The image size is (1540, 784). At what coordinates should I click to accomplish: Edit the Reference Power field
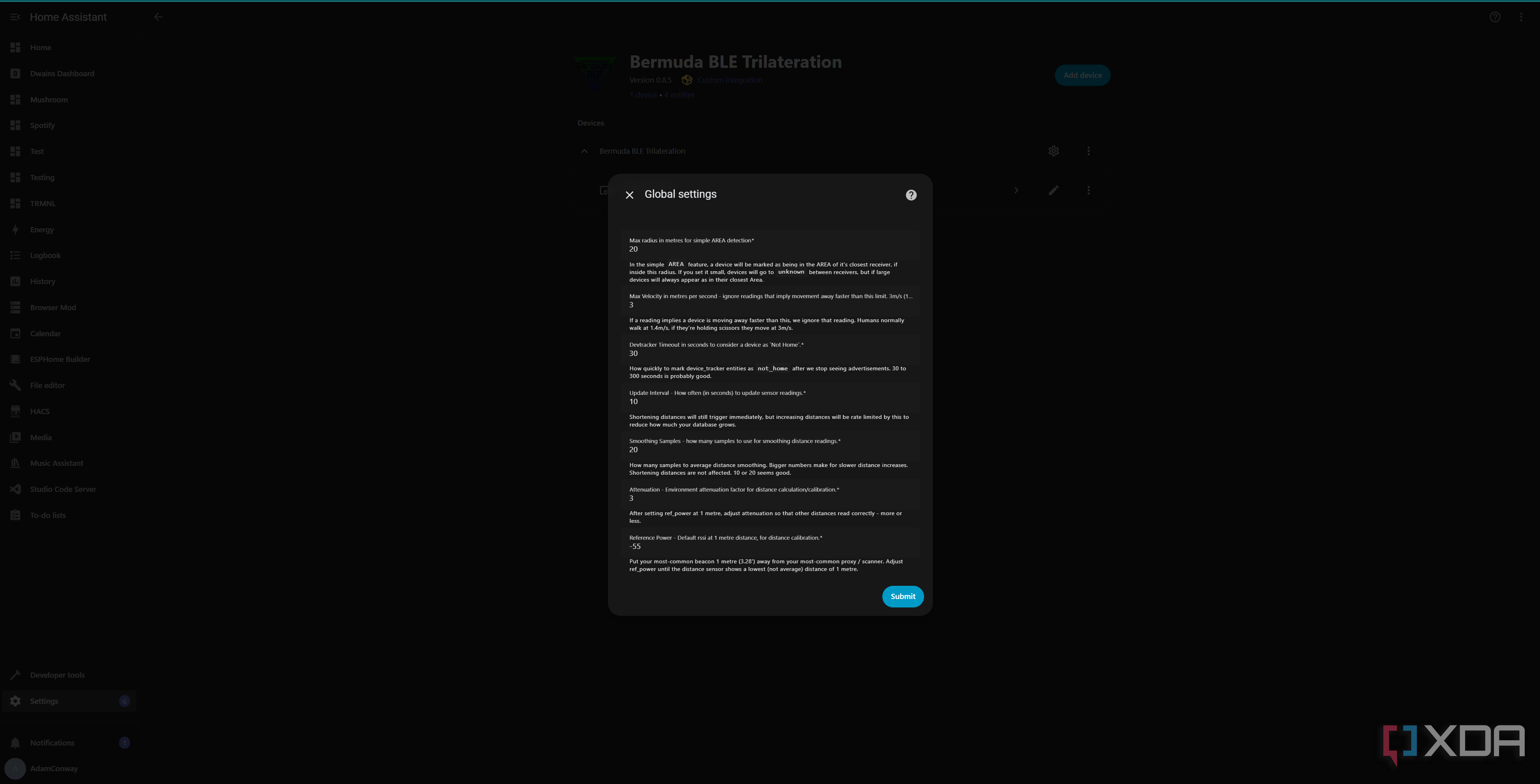770,542
